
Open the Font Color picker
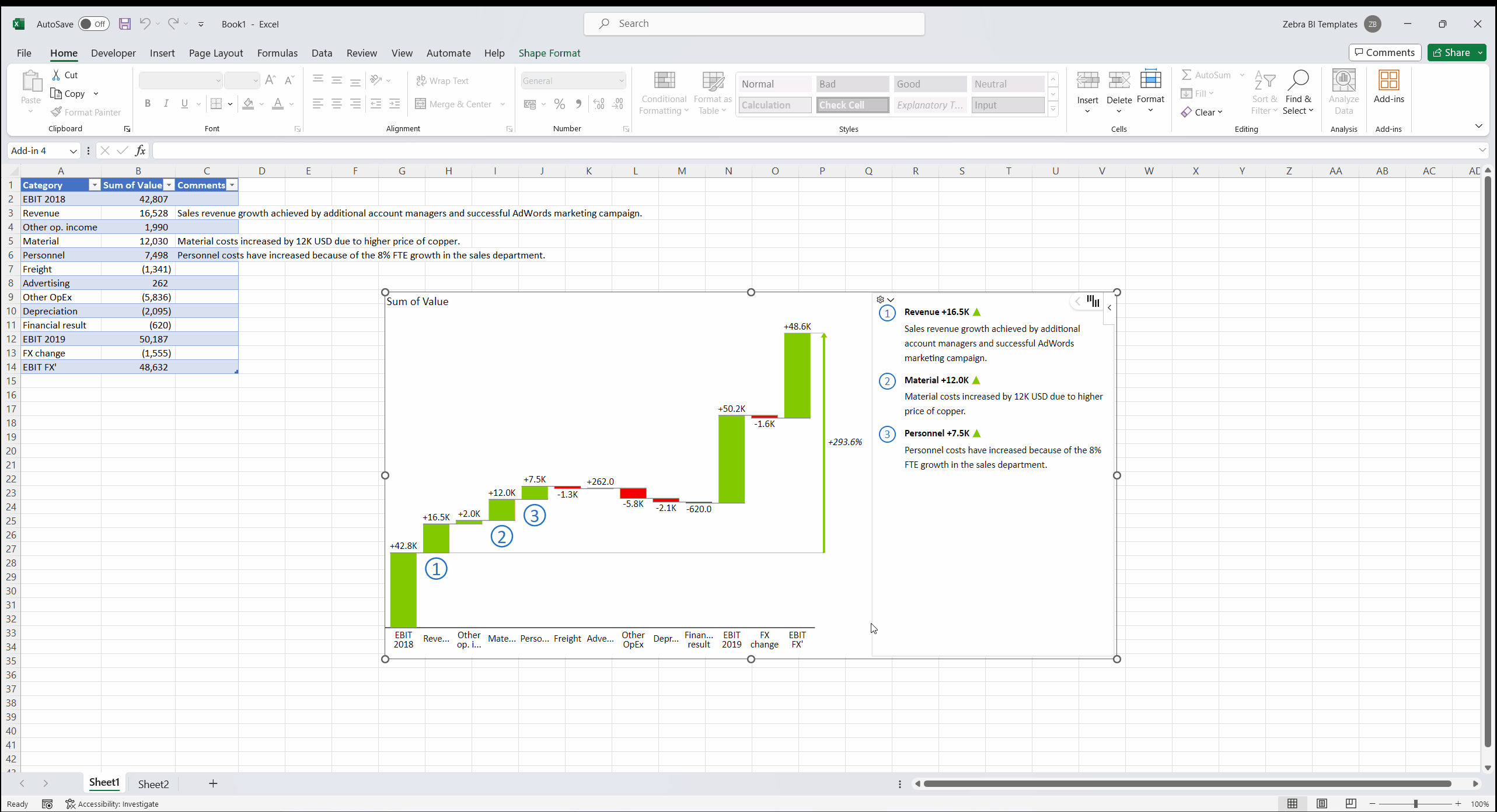[291, 104]
